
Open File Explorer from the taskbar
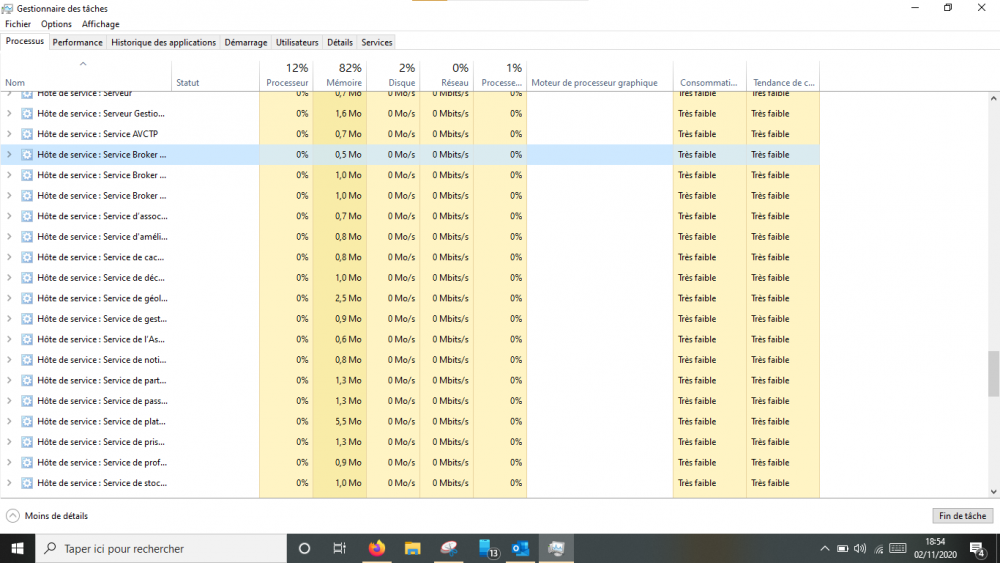412,548
